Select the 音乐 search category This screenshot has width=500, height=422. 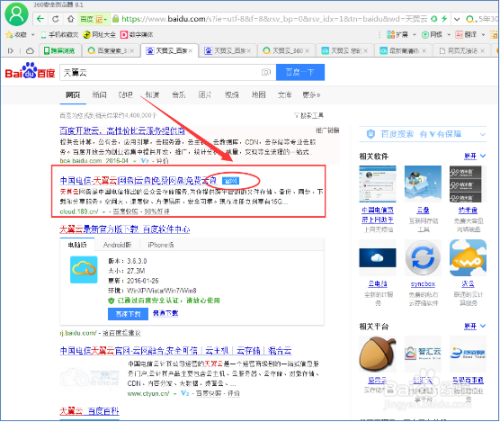(x=179, y=95)
